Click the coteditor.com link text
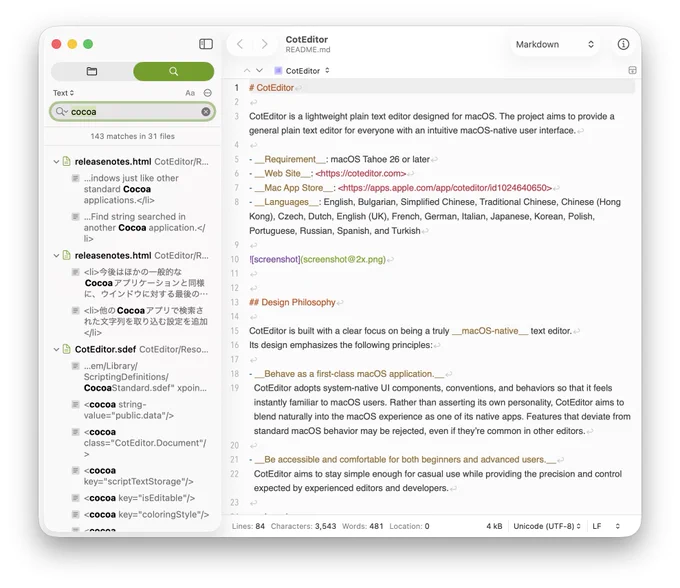 tap(361, 173)
